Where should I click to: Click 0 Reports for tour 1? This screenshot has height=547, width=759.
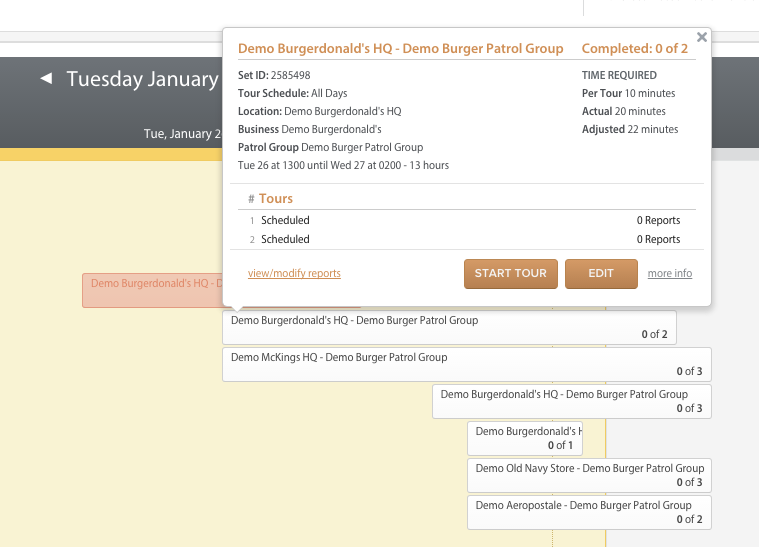[x=658, y=220]
